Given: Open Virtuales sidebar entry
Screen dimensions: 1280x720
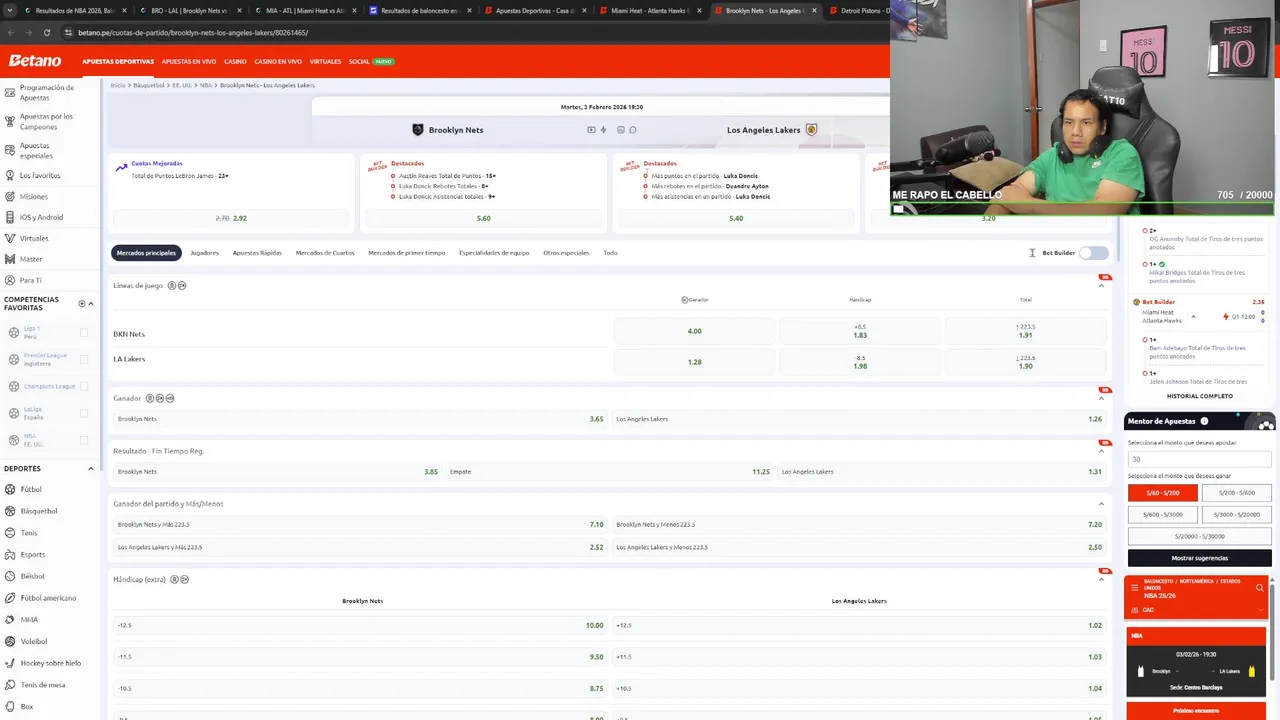Looking at the screenshot, I should [34, 238].
